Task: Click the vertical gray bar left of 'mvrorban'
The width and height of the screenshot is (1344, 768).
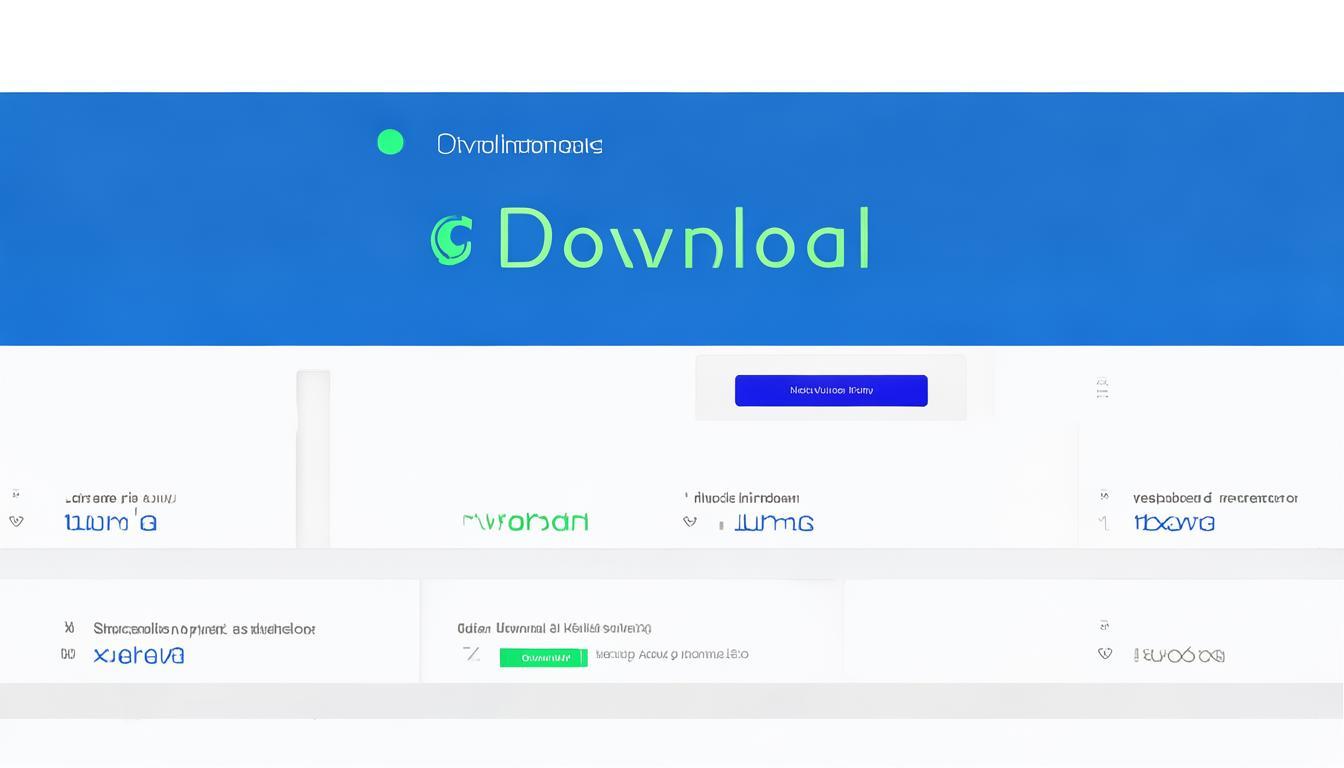Action: [313, 458]
